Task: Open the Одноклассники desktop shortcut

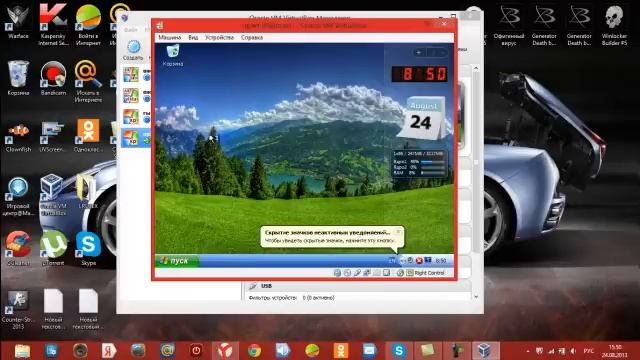Action: pos(88,137)
